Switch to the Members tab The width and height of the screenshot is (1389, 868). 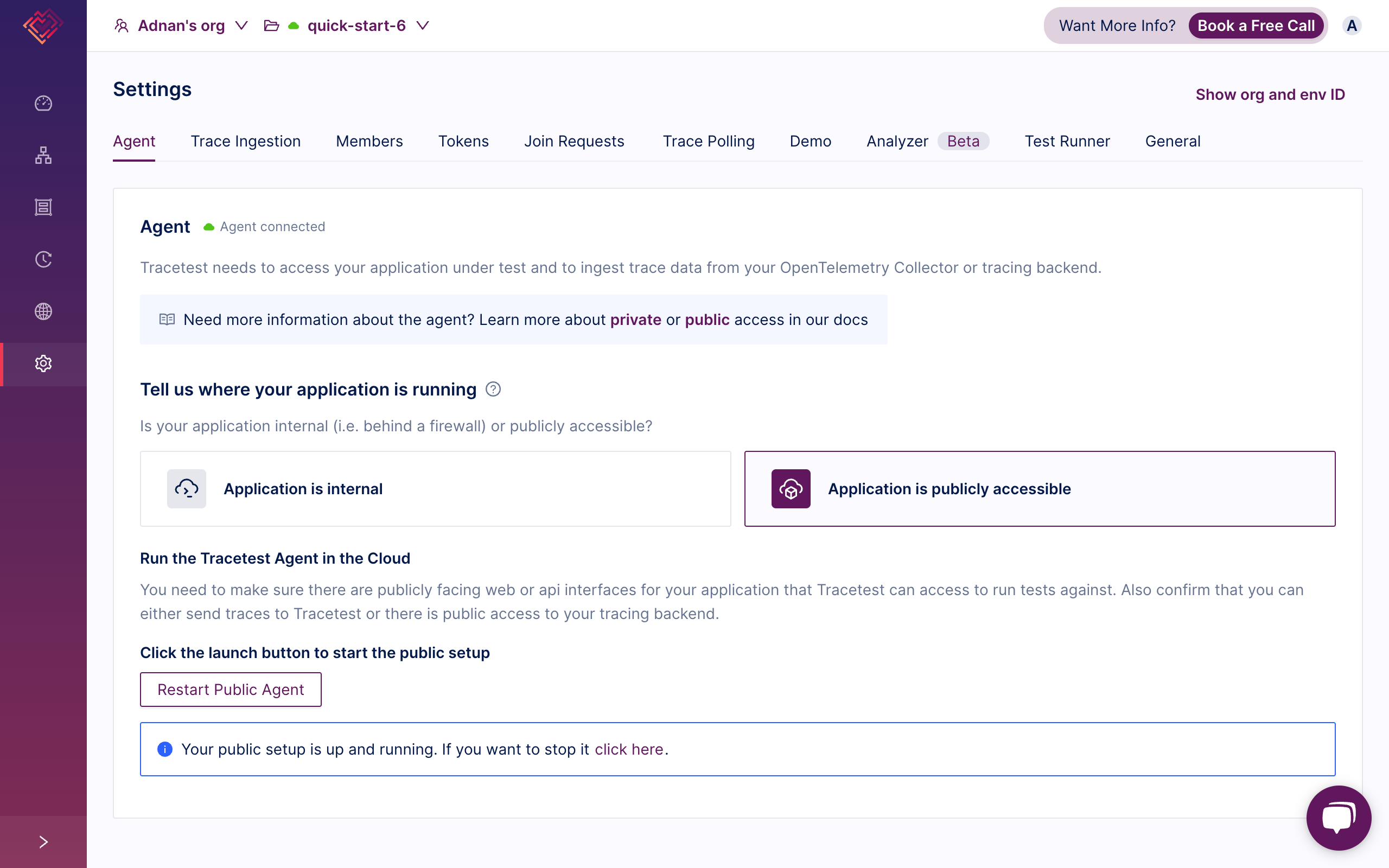pyautogui.click(x=369, y=141)
